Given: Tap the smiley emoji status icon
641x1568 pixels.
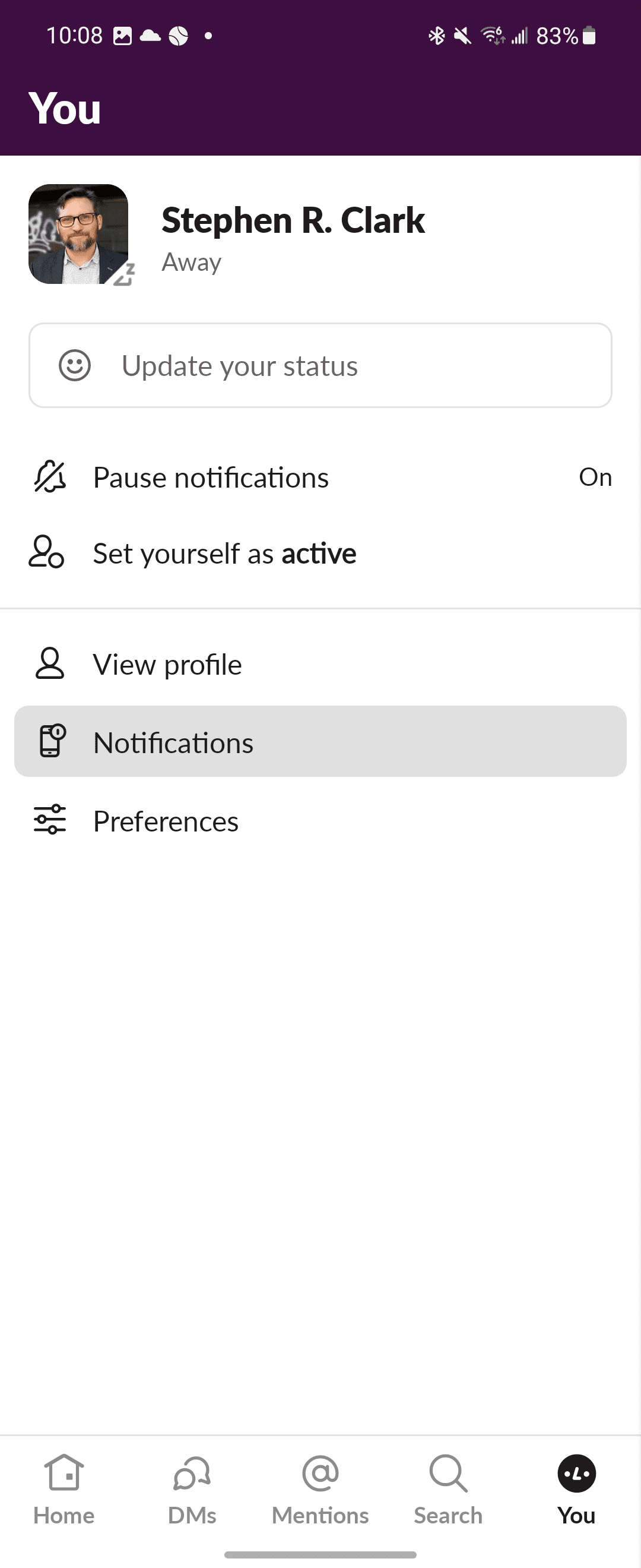Looking at the screenshot, I should 75,365.
